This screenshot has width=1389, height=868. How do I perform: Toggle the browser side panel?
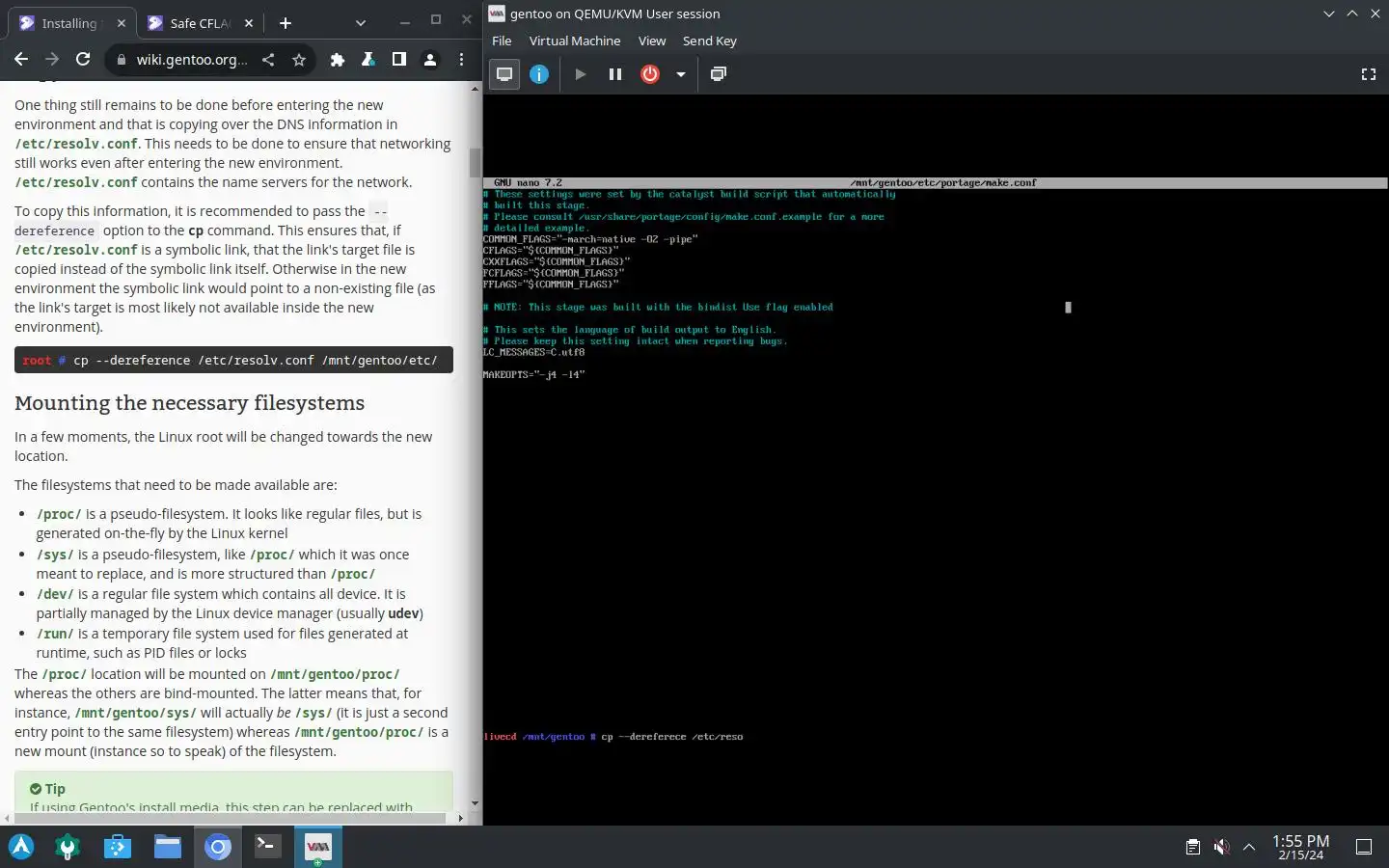(398, 60)
